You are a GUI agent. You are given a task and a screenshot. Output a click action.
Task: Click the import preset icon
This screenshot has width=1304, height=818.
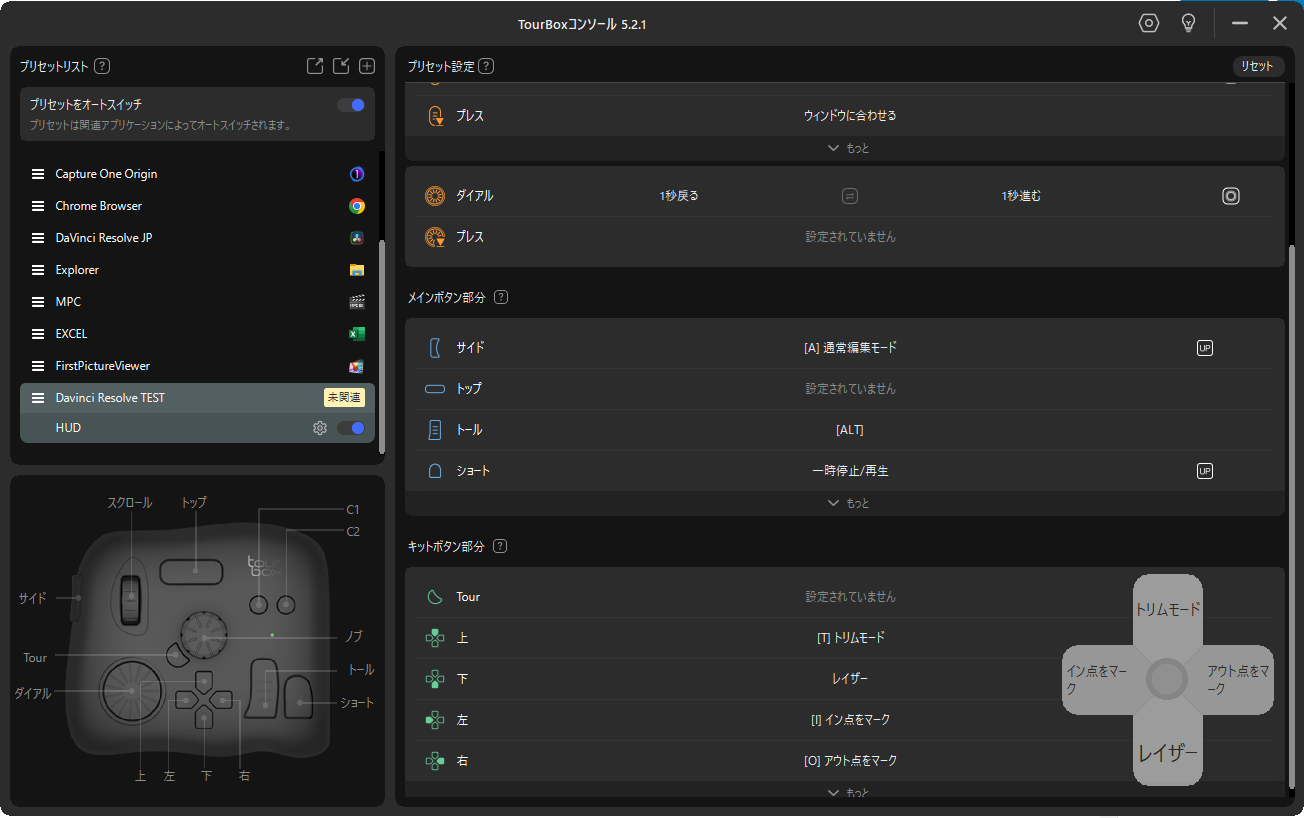pyautogui.click(x=341, y=66)
